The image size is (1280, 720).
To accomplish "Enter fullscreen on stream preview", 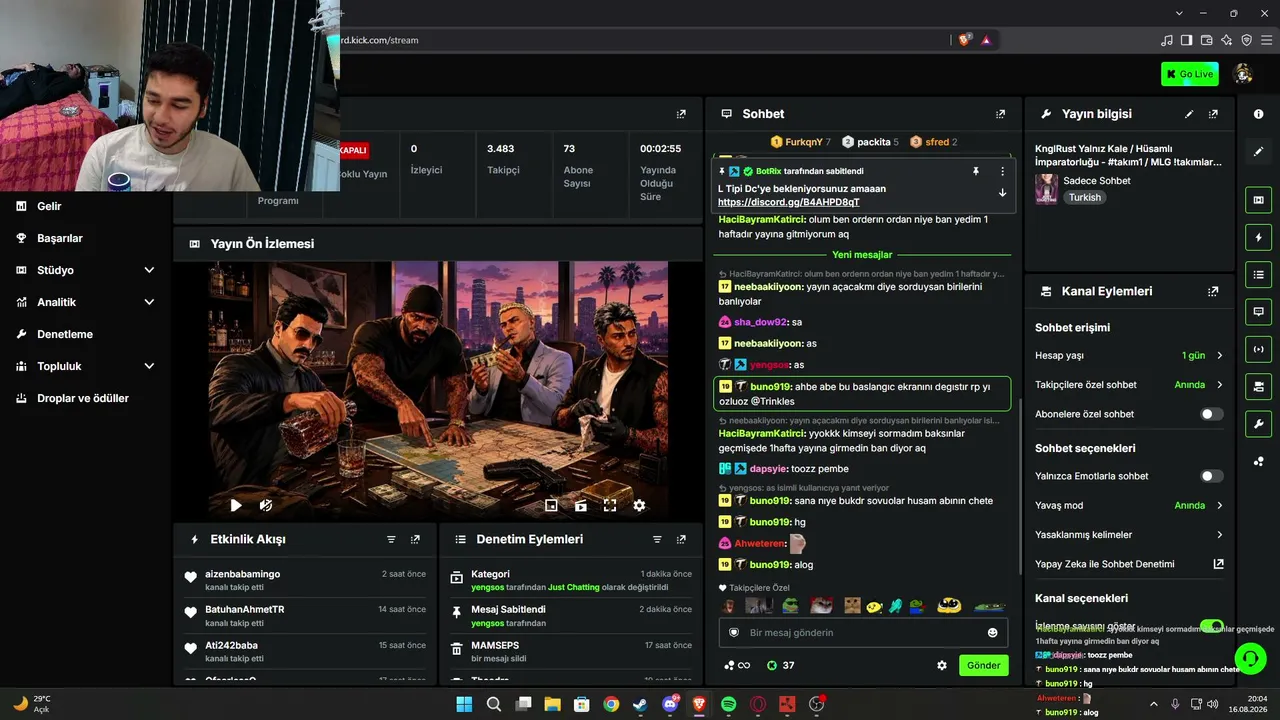I will 610,505.
